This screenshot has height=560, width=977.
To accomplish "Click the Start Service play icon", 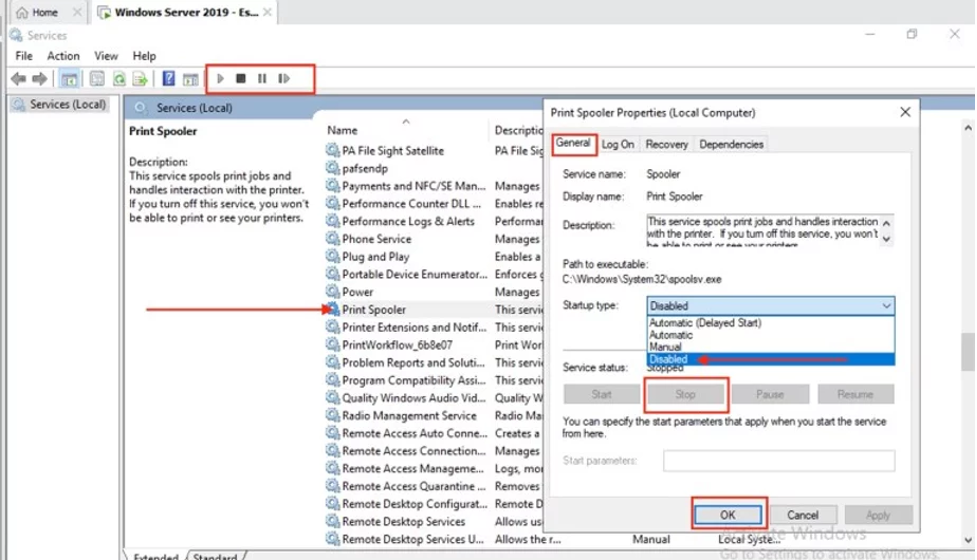I will tap(220, 78).
